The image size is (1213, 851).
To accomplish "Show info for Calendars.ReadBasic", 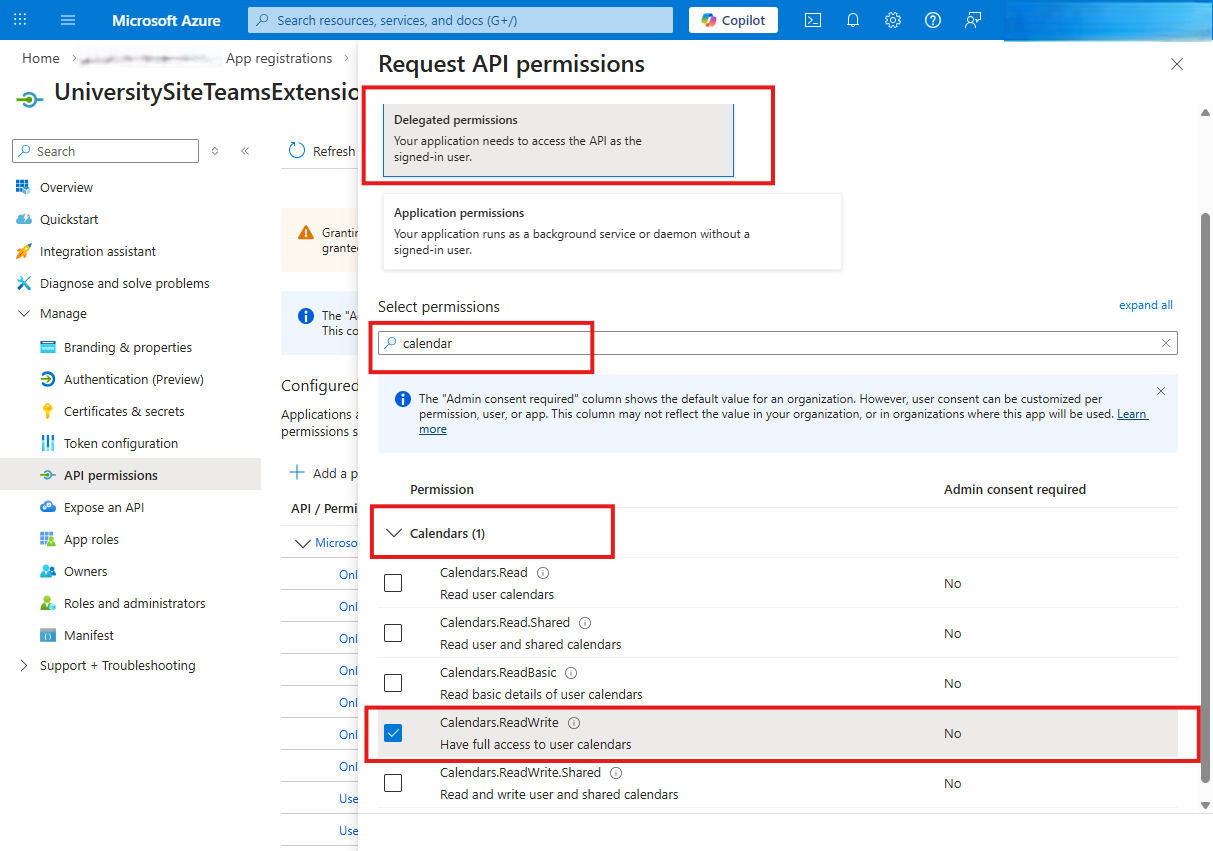I will click(x=571, y=673).
